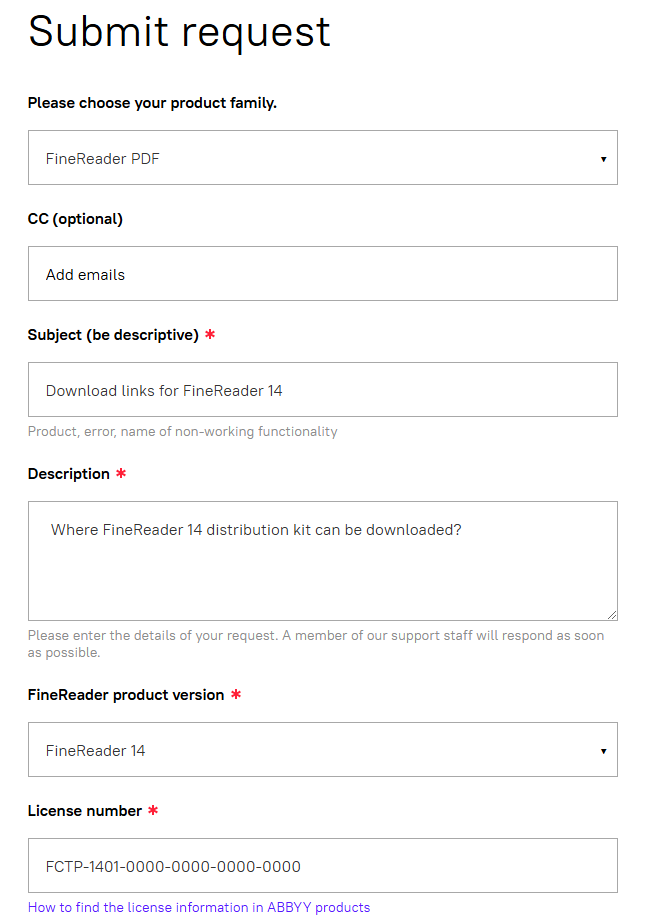The image size is (649, 924).
Task: Expand the FineReader 14 version dropdown
Action: click(x=322, y=750)
